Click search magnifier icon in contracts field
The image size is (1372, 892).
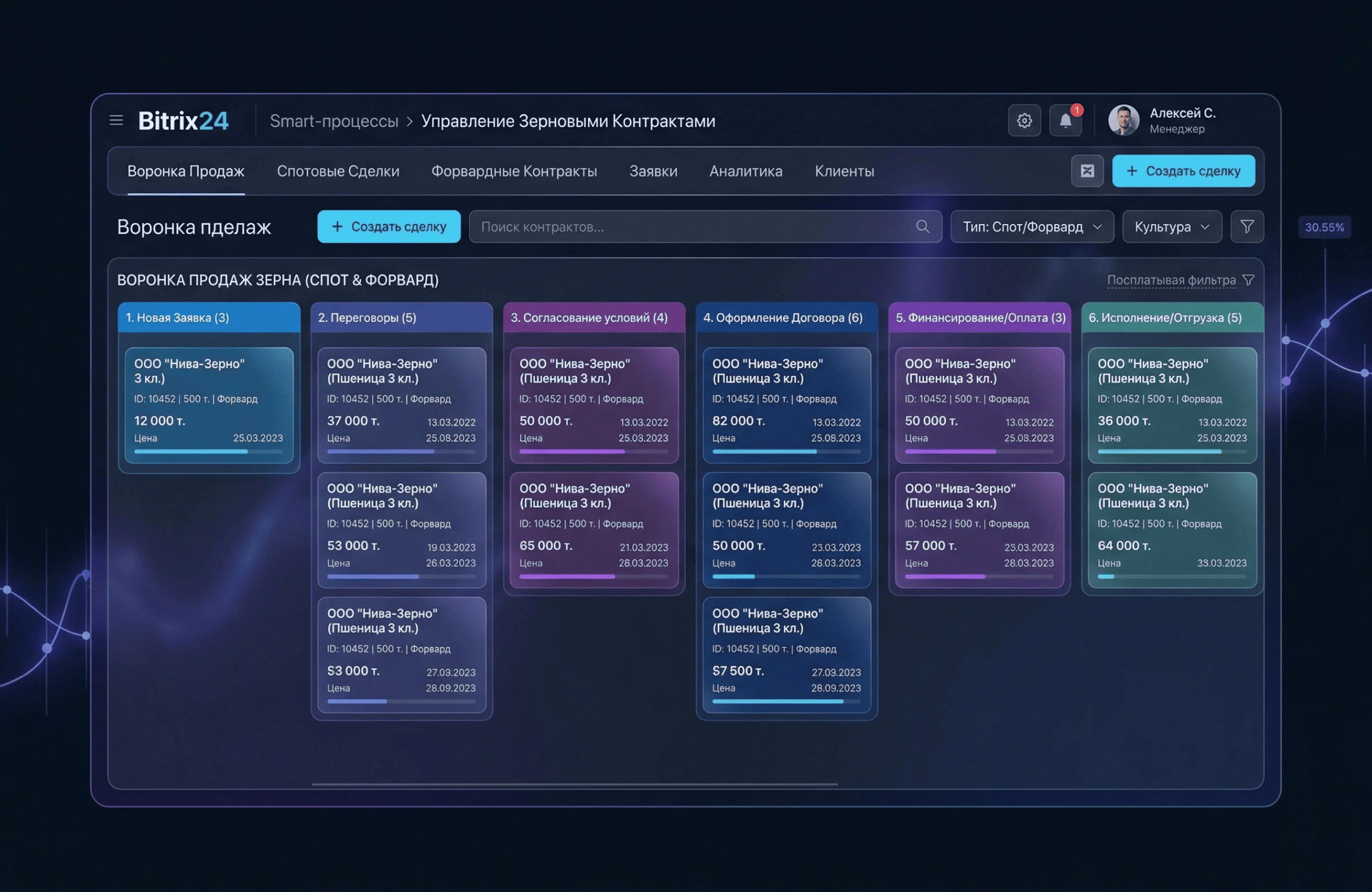point(922,226)
